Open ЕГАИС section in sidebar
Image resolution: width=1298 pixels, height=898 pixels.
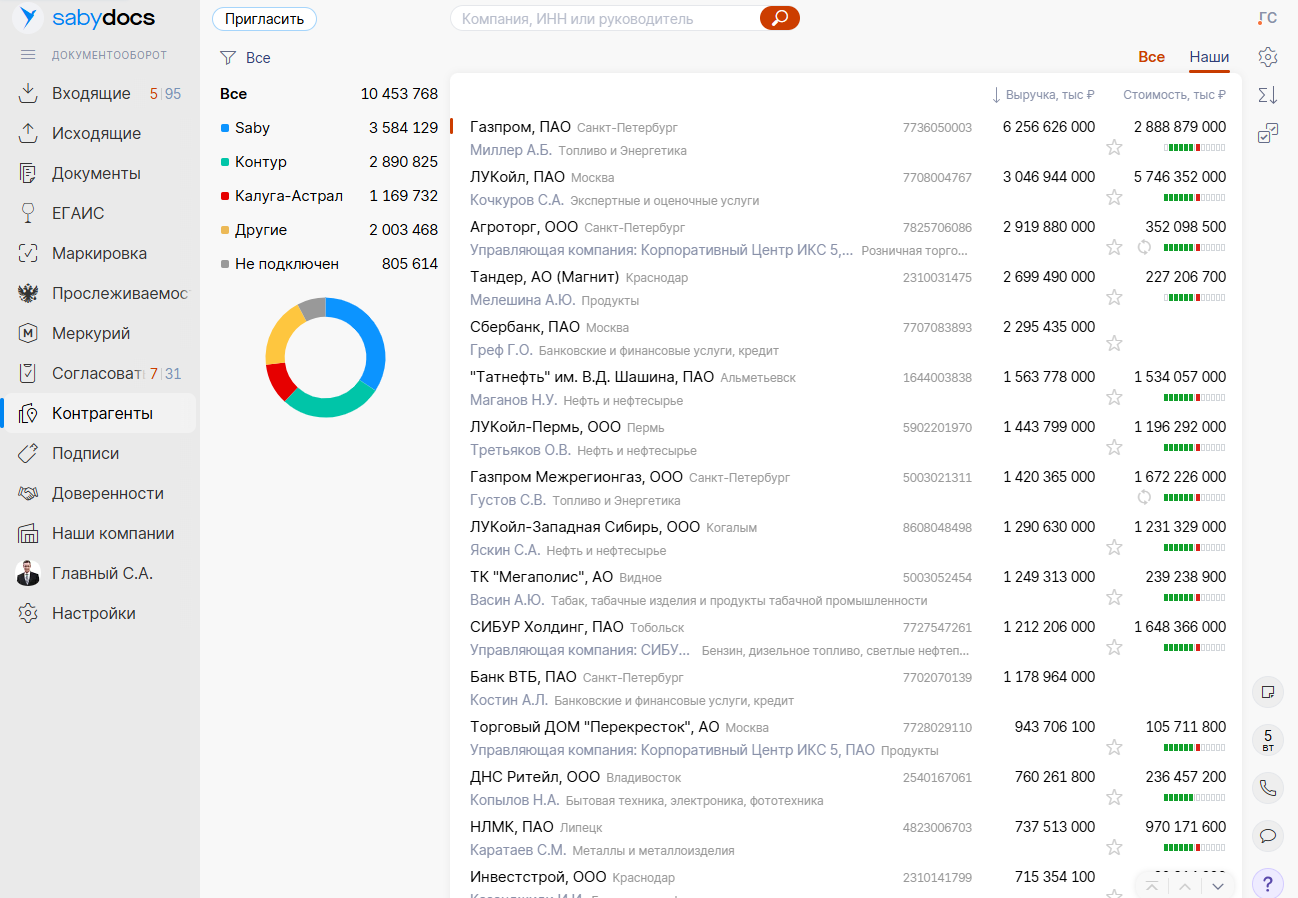(78, 213)
